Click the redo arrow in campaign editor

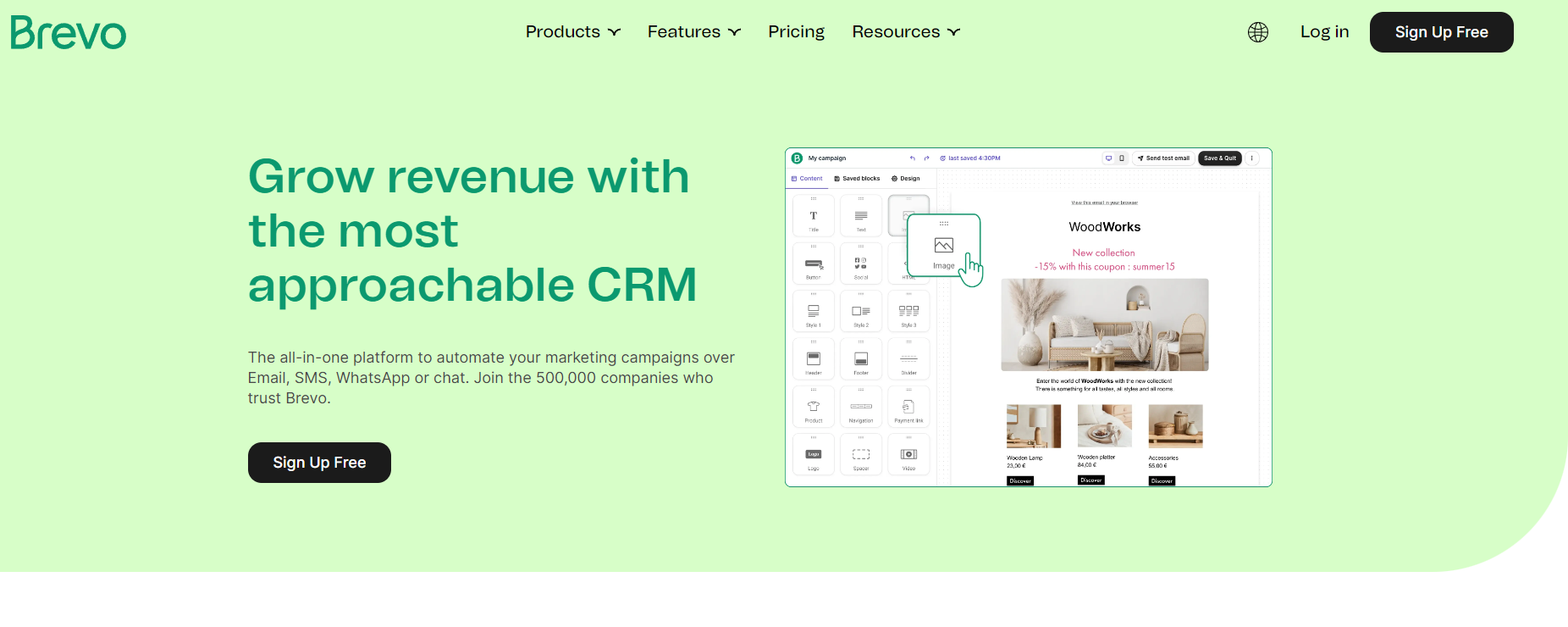[x=927, y=158]
